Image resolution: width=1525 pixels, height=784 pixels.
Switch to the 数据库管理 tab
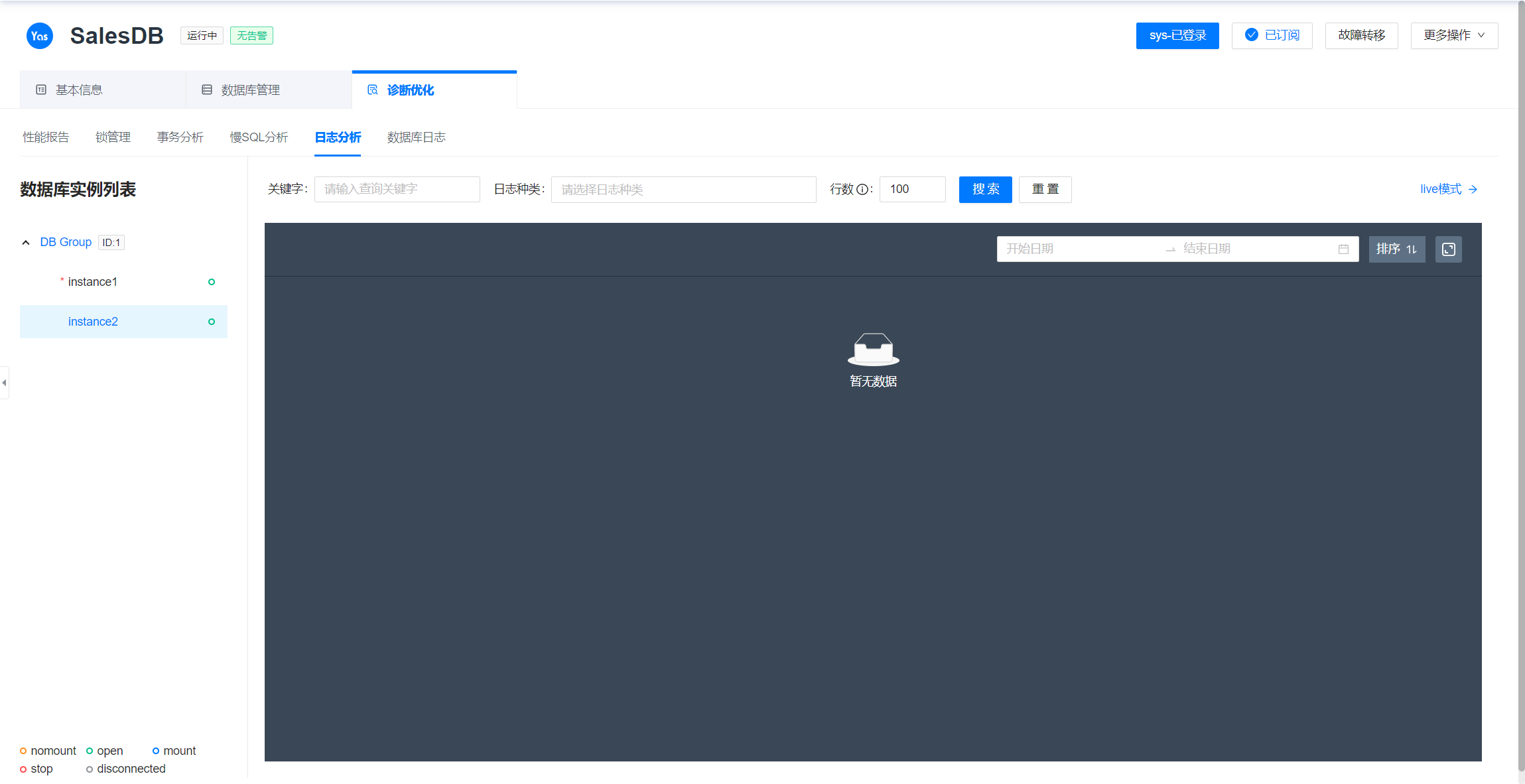(250, 90)
